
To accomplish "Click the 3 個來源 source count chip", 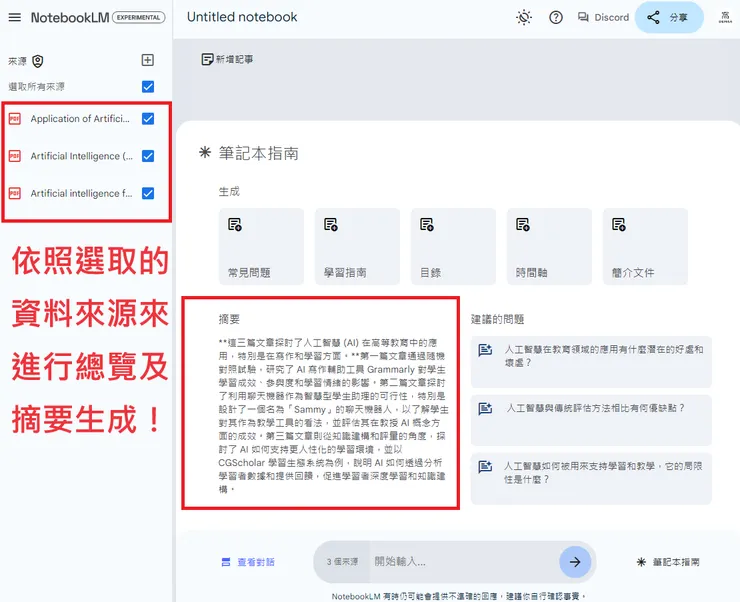I will (342, 562).
